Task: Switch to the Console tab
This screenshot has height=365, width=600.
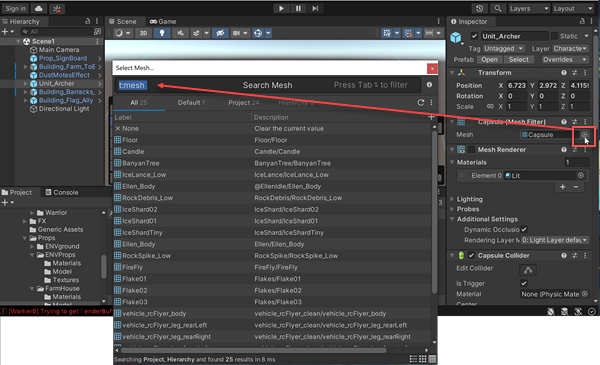Action: coord(62,192)
